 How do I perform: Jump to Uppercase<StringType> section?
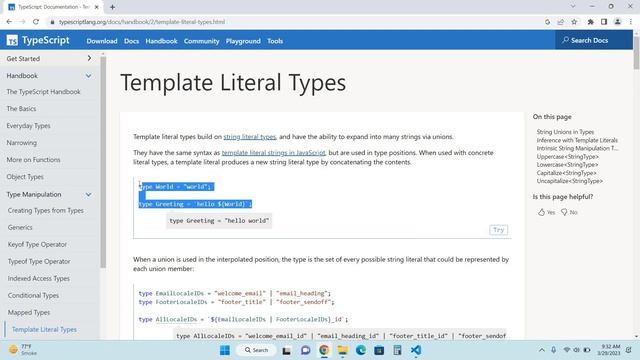click(567, 156)
